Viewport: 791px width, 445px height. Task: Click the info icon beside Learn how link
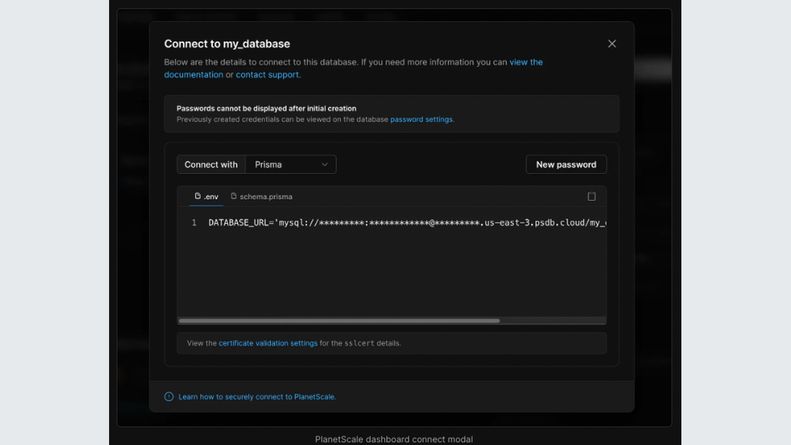pyautogui.click(x=169, y=397)
